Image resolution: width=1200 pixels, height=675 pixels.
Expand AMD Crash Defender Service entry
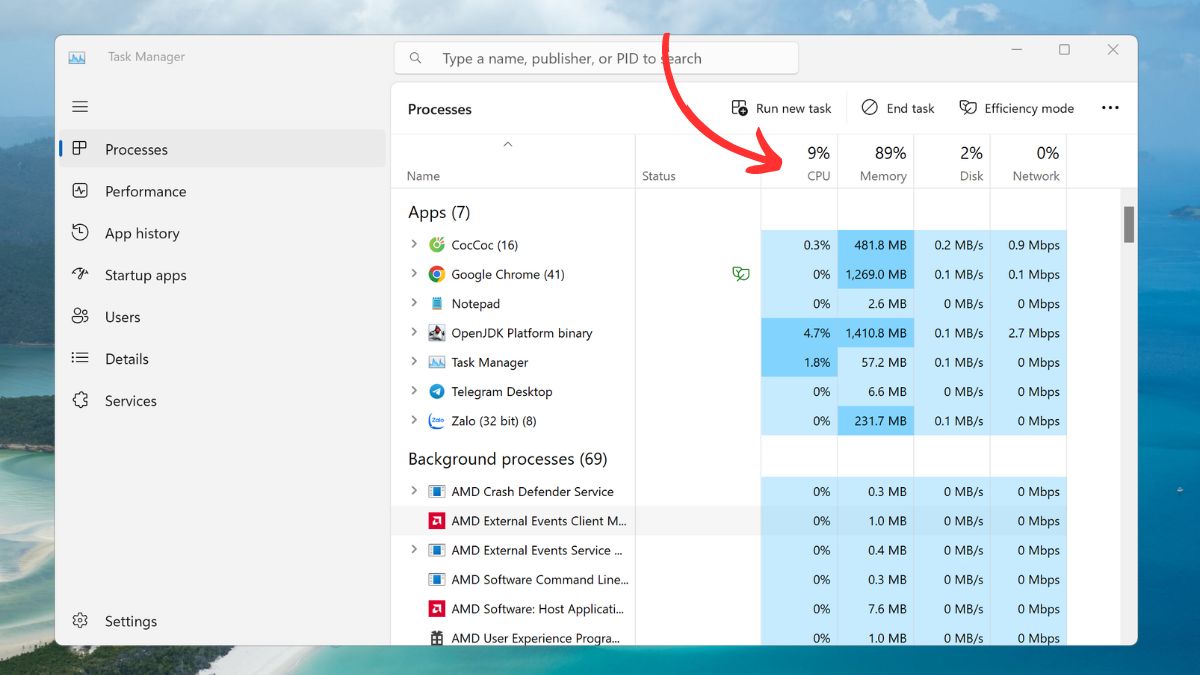414,491
